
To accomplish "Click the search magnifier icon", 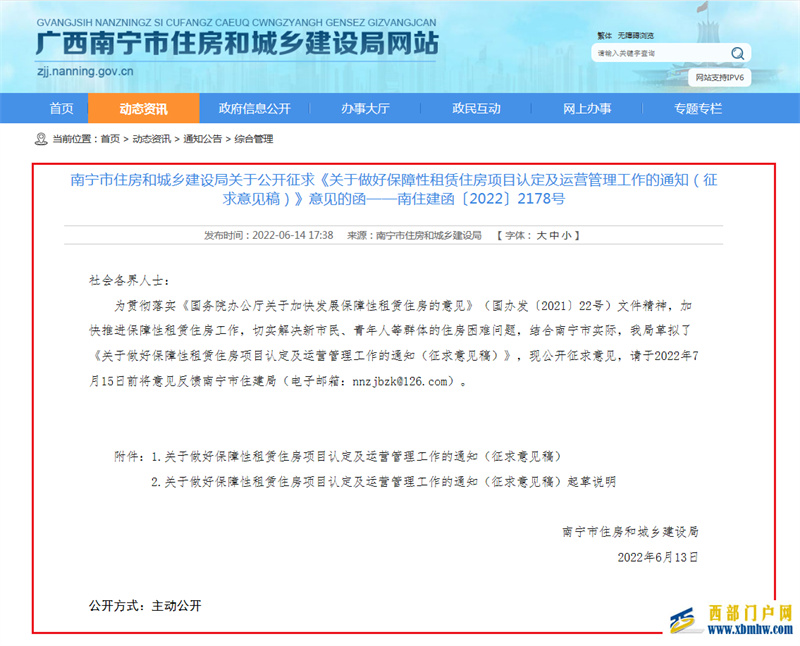I will click(x=737, y=53).
